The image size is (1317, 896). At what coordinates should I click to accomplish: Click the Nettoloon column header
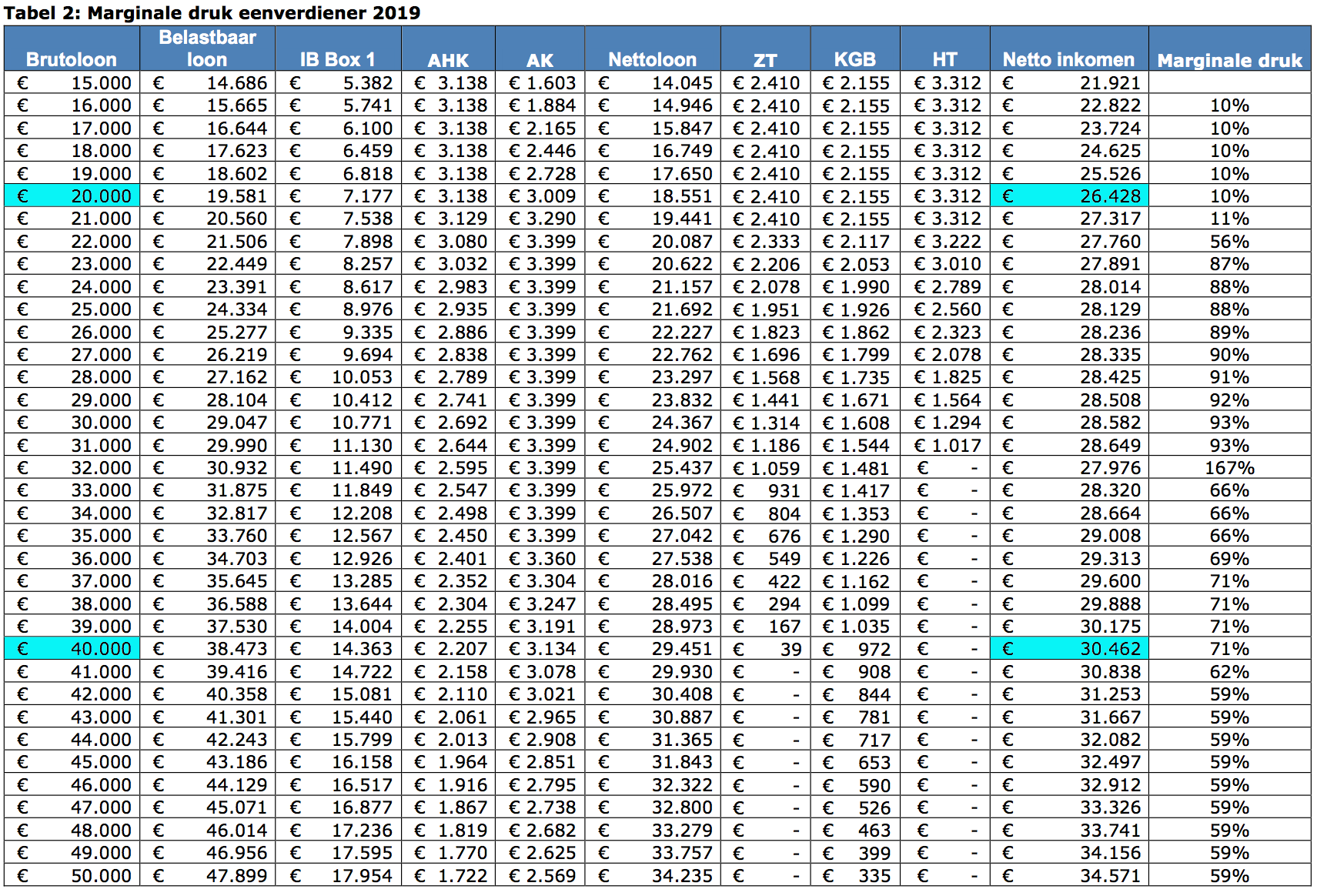pos(652,59)
